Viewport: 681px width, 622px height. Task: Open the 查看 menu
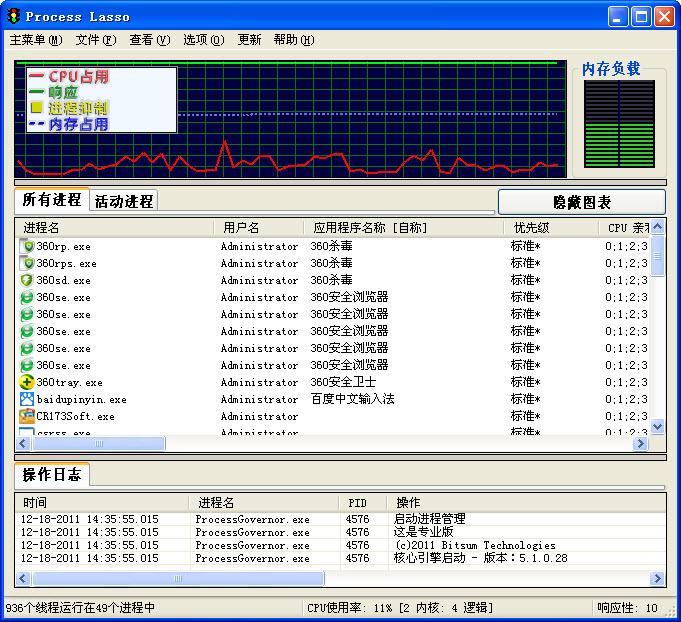tap(149, 40)
